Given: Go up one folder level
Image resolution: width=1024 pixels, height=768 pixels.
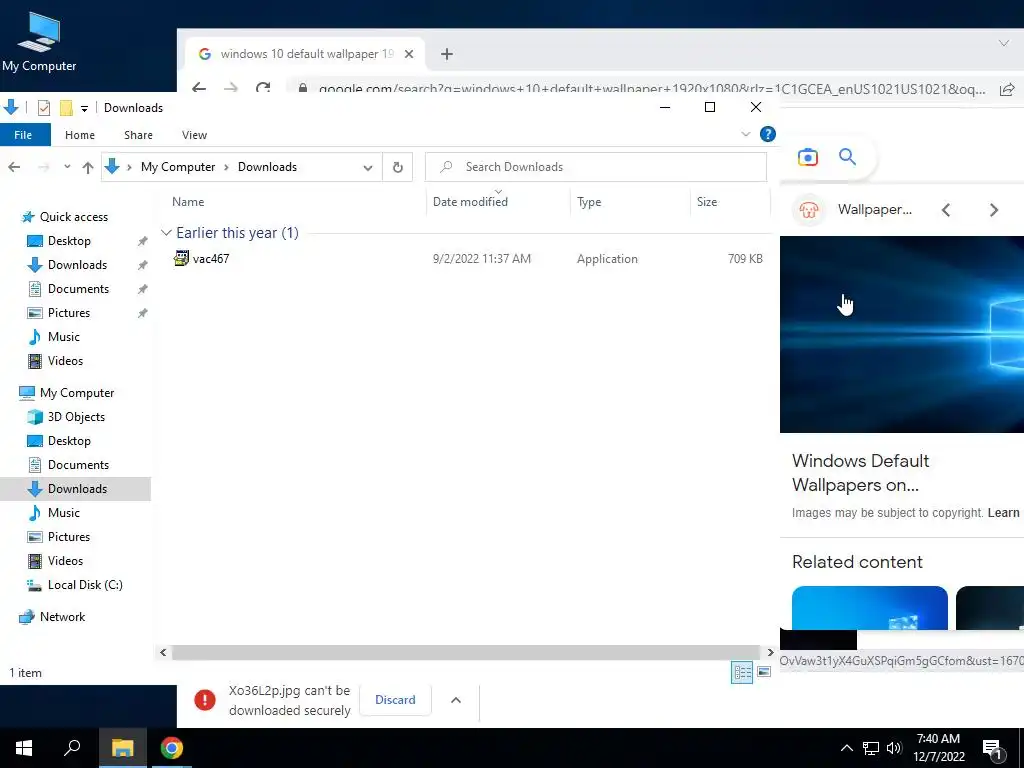Looking at the screenshot, I should point(88,167).
